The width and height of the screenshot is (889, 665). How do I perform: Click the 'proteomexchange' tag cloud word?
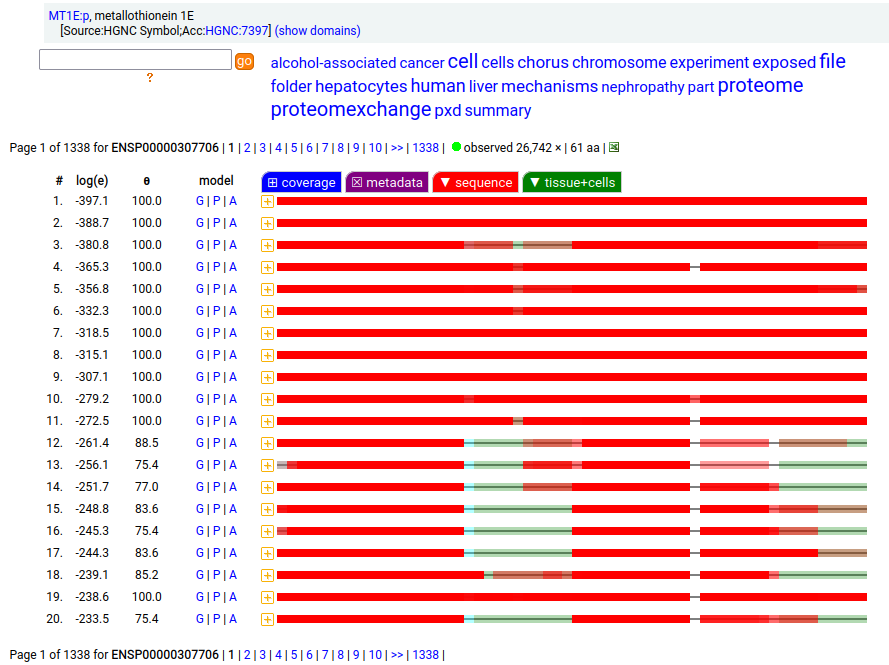(x=350, y=109)
